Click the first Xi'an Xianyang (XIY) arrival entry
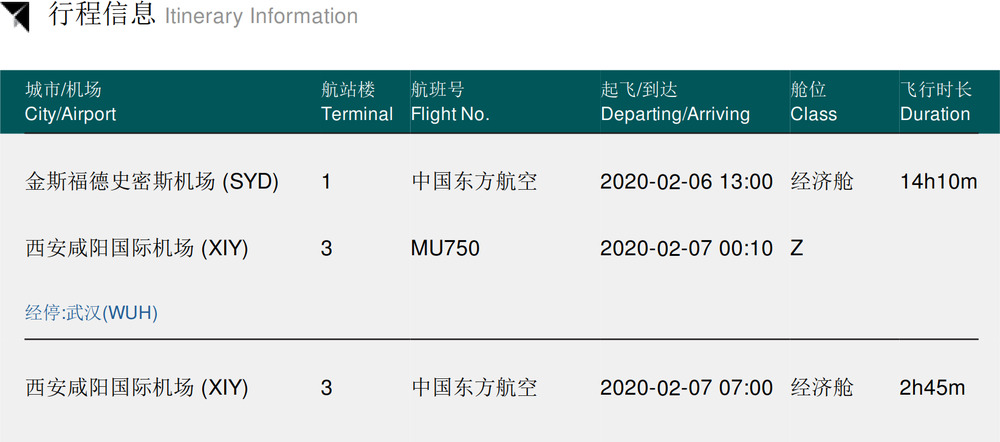 tap(137, 248)
